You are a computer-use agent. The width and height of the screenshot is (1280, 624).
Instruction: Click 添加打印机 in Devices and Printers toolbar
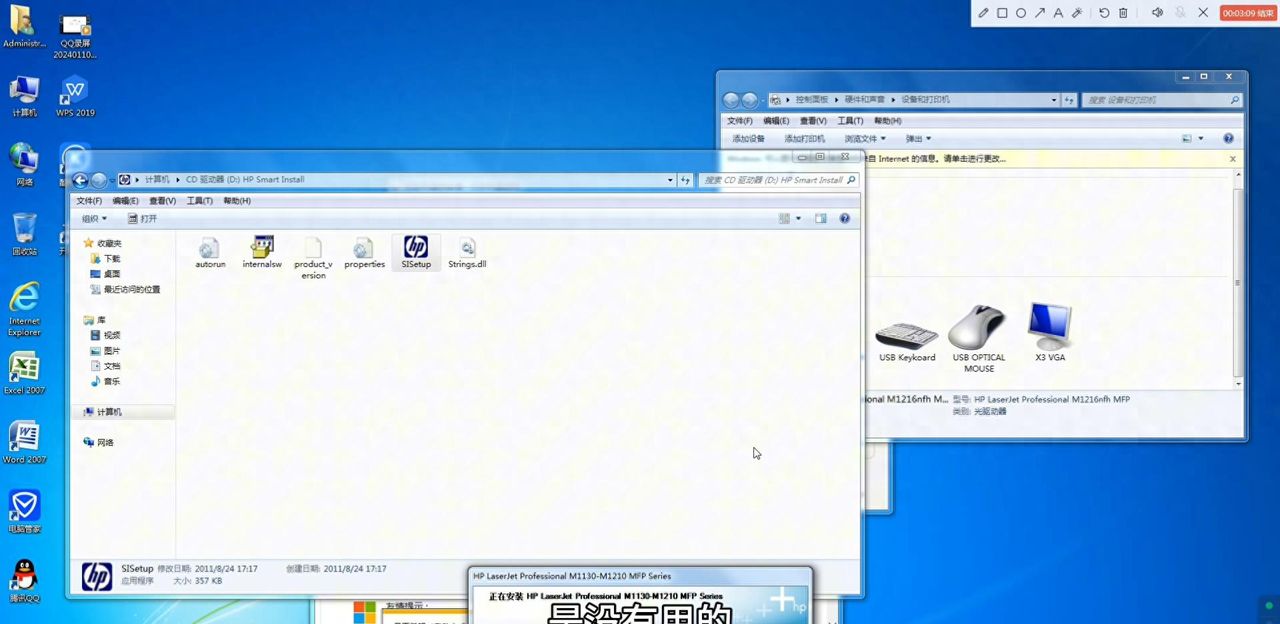click(x=805, y=139)
